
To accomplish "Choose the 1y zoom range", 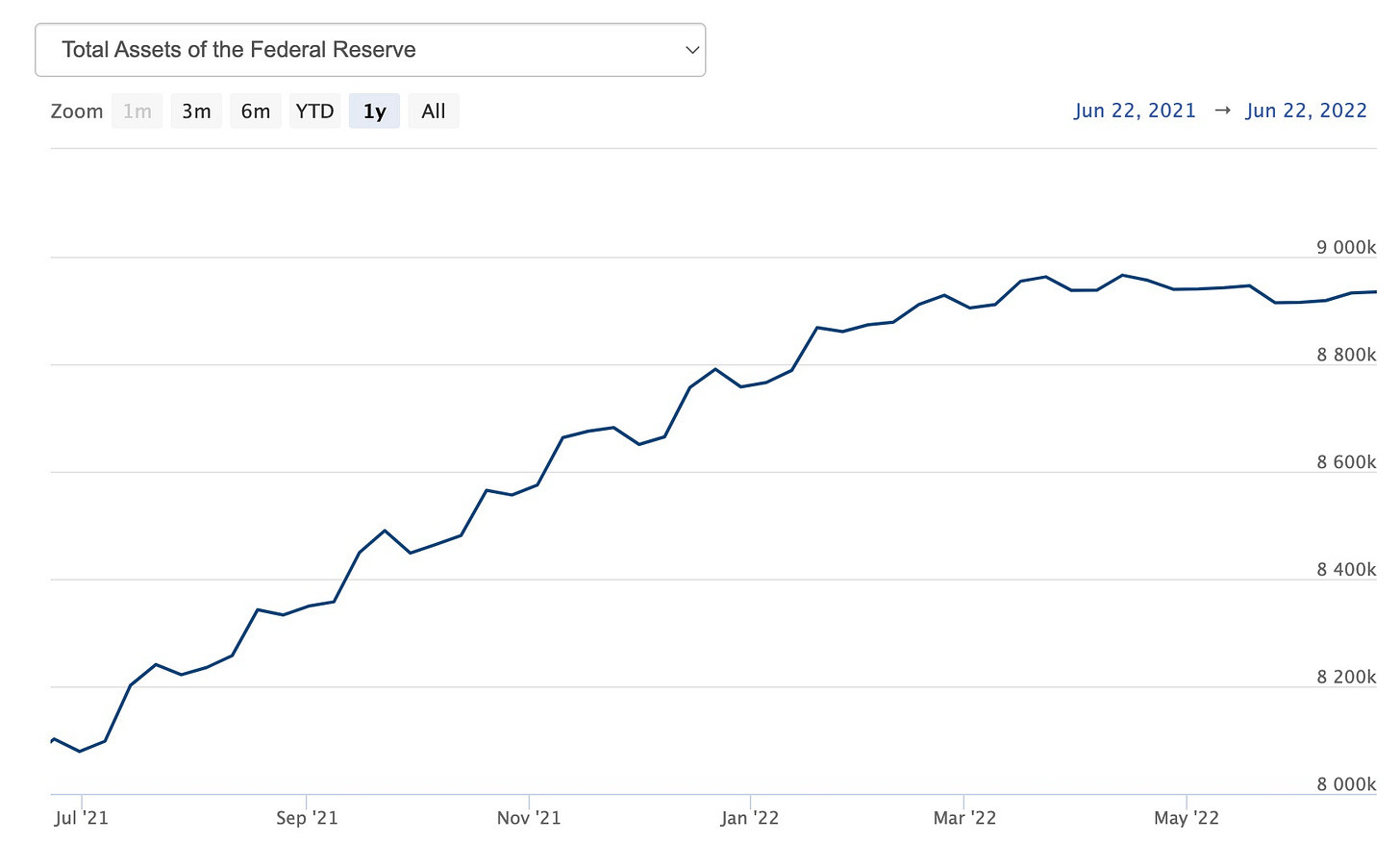I will pyautogui.click(x=374, y=111).
